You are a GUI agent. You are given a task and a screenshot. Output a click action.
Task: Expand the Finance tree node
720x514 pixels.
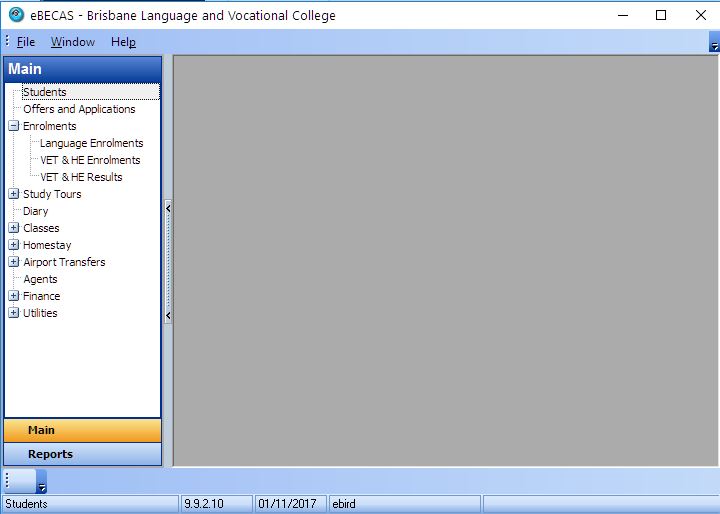pos(14,296)
